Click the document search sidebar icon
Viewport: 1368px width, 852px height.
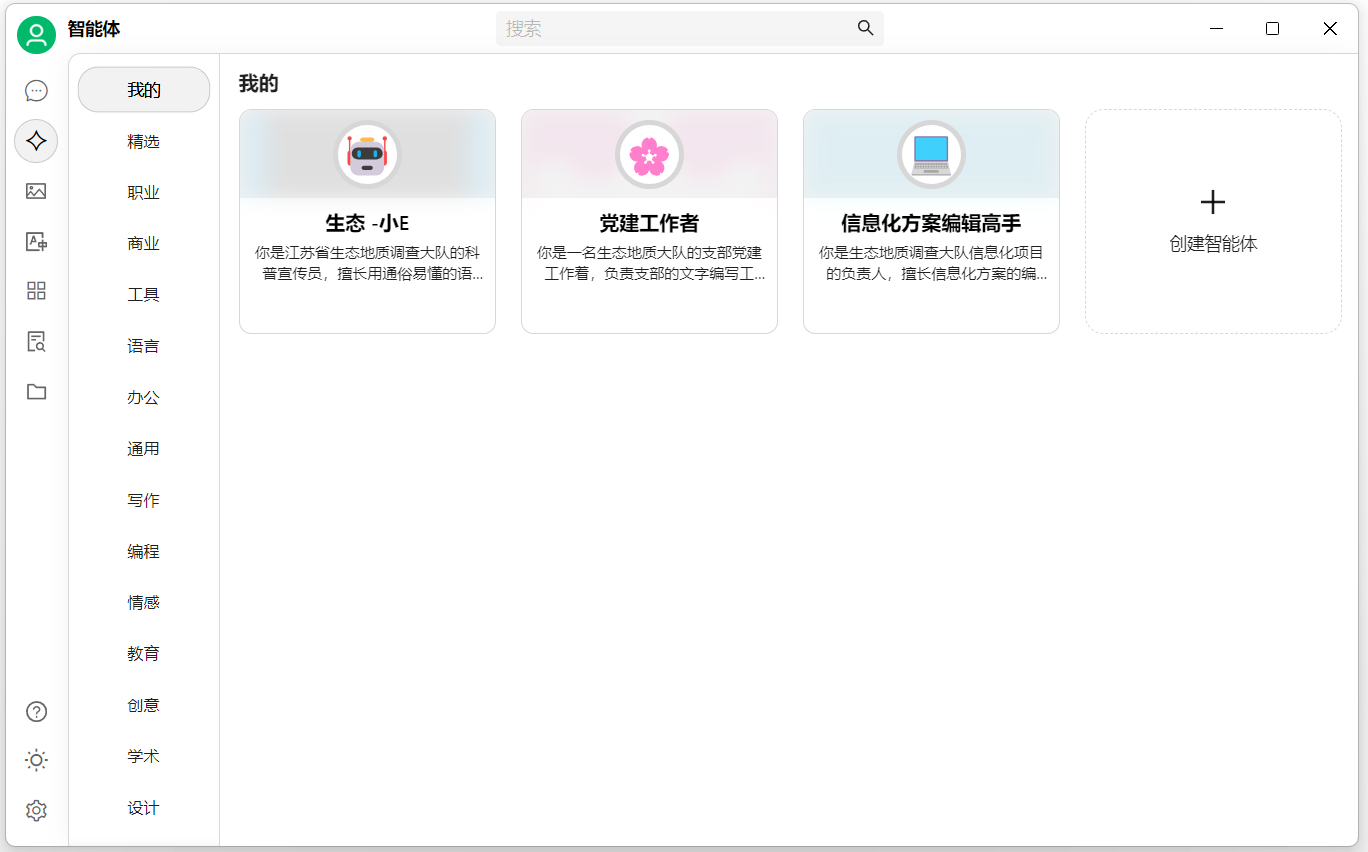coord(36,342)
